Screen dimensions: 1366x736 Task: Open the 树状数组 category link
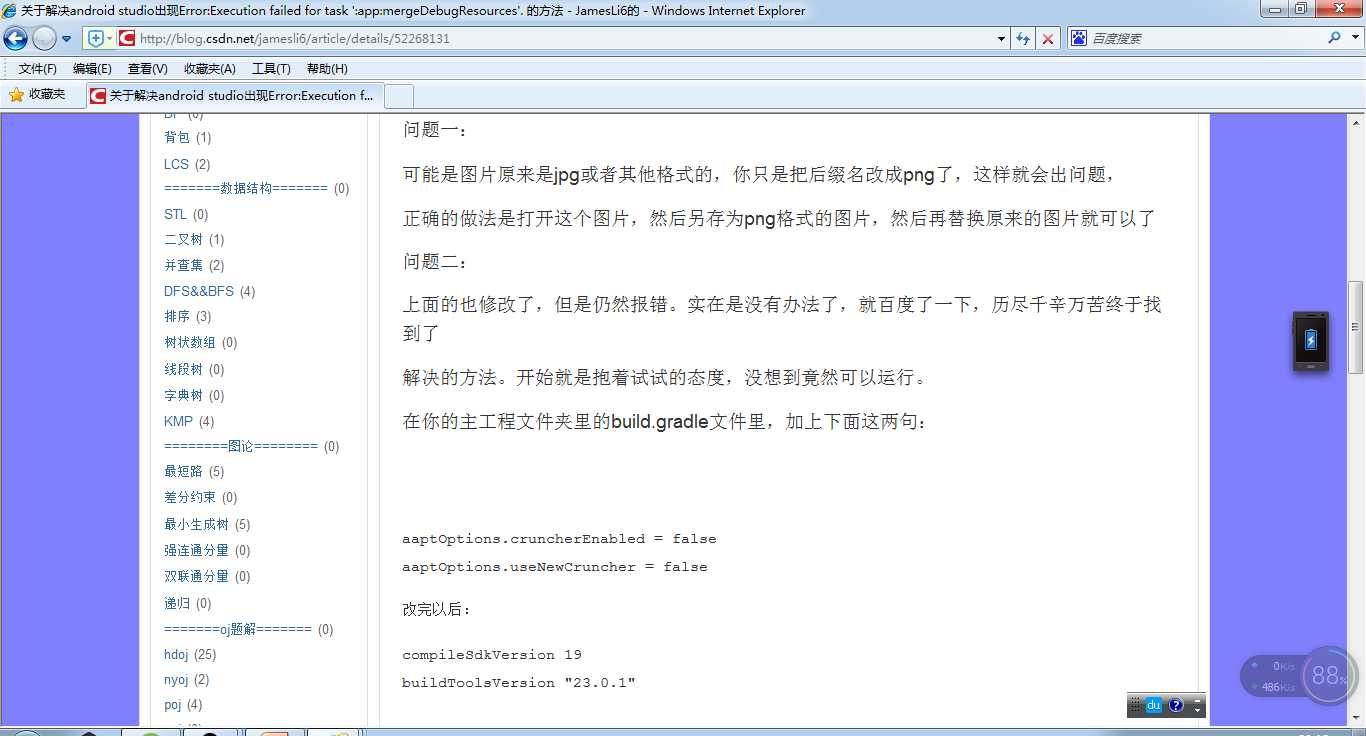[x=190, y=342]
